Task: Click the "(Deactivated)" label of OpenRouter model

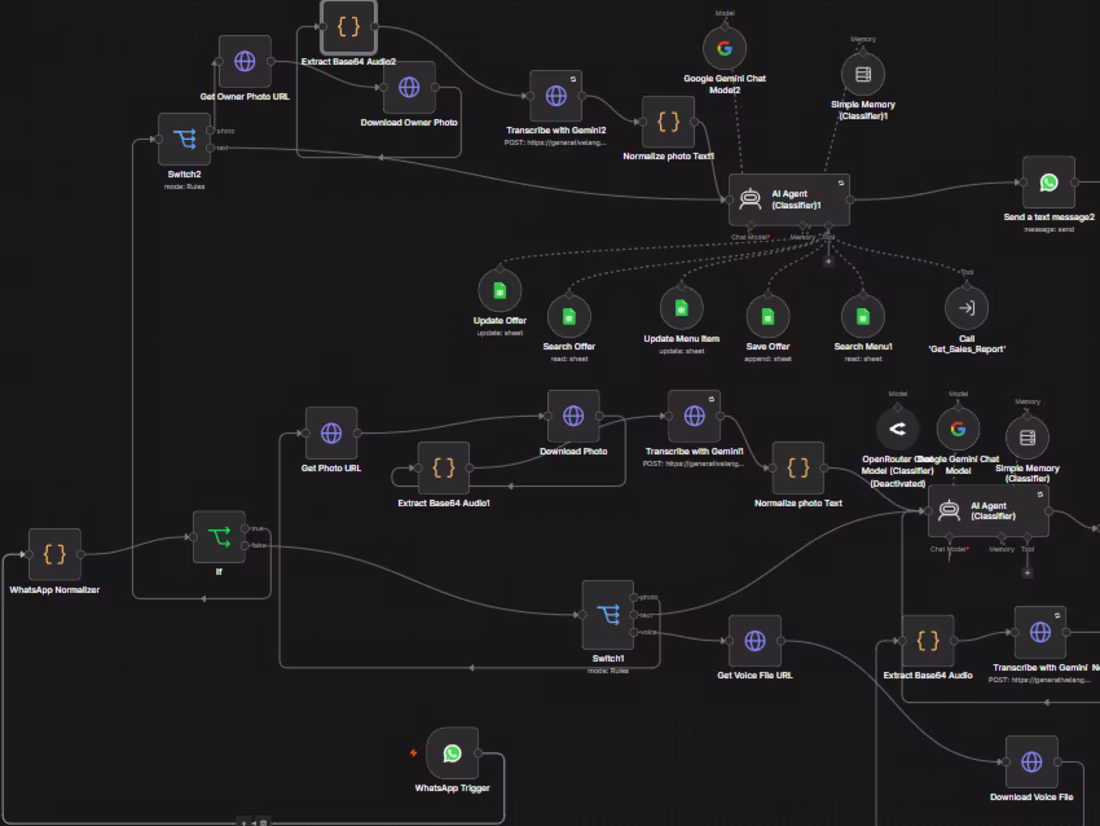Action: 898,484
